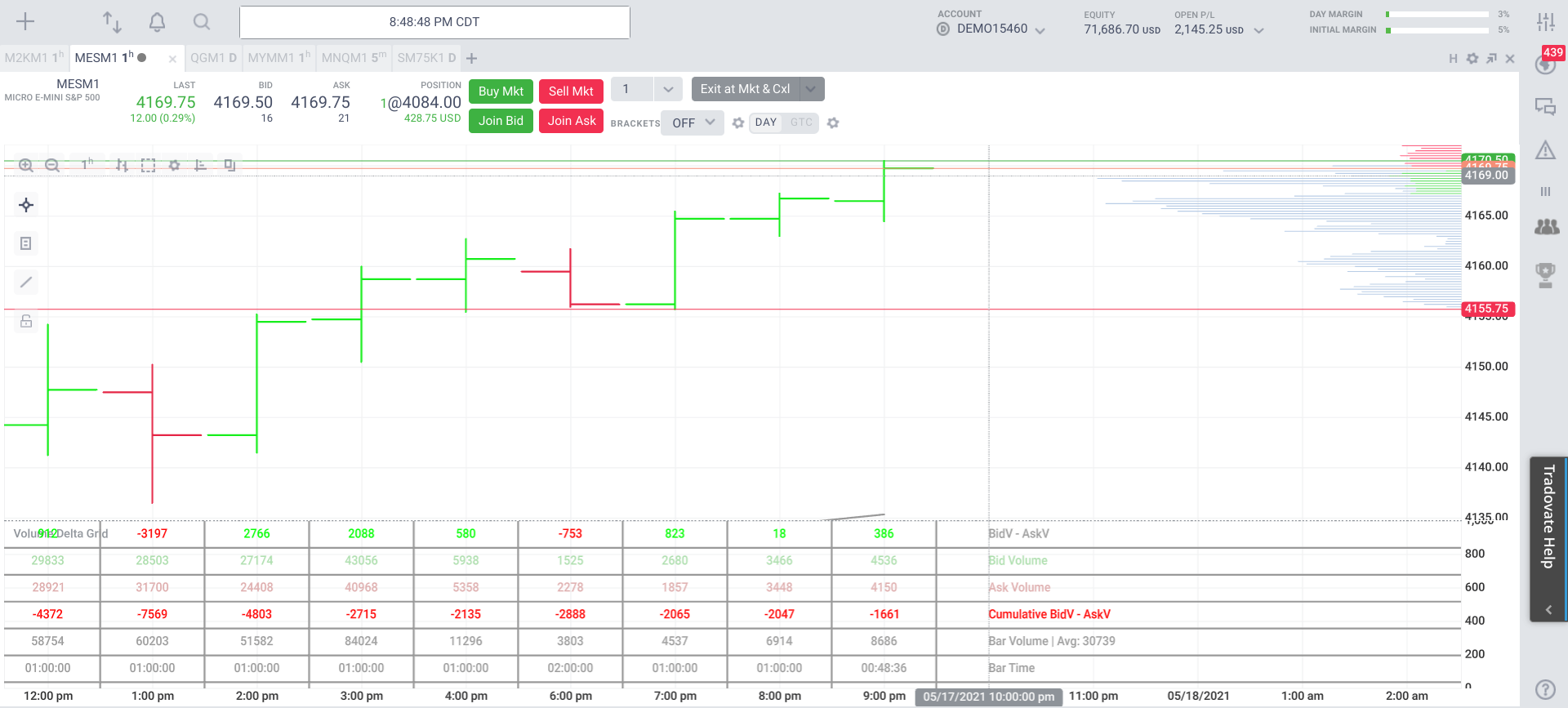Viewport: 1568px width, 708px height.
Task: Open the alerts bell icon
Action: [157, 22]
